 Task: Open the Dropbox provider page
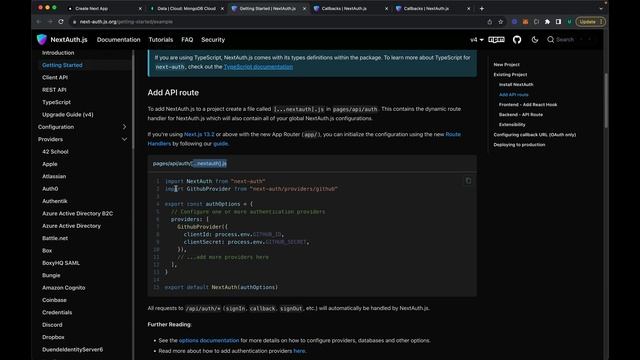(x=53, y=337)
